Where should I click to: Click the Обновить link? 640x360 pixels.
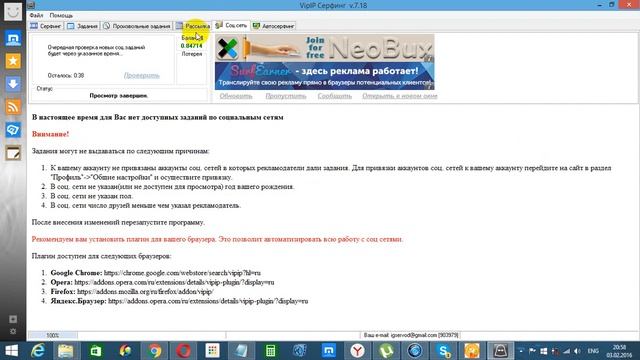coord(236,96)
